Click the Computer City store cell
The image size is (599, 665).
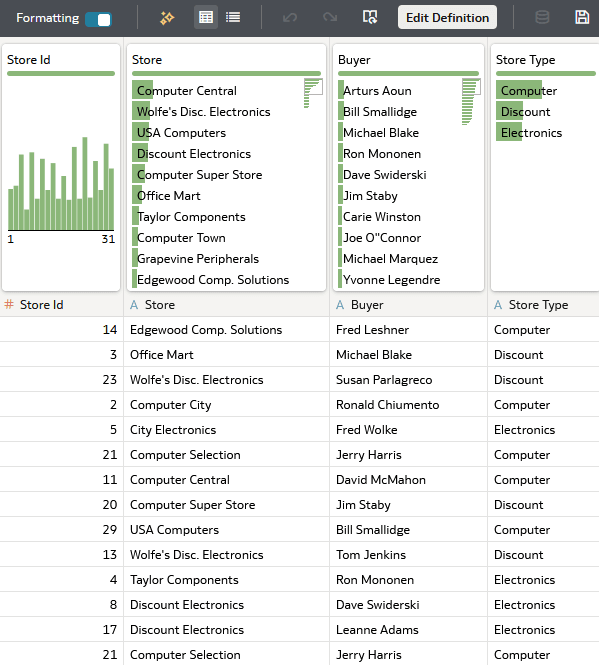tap(227, 405)
